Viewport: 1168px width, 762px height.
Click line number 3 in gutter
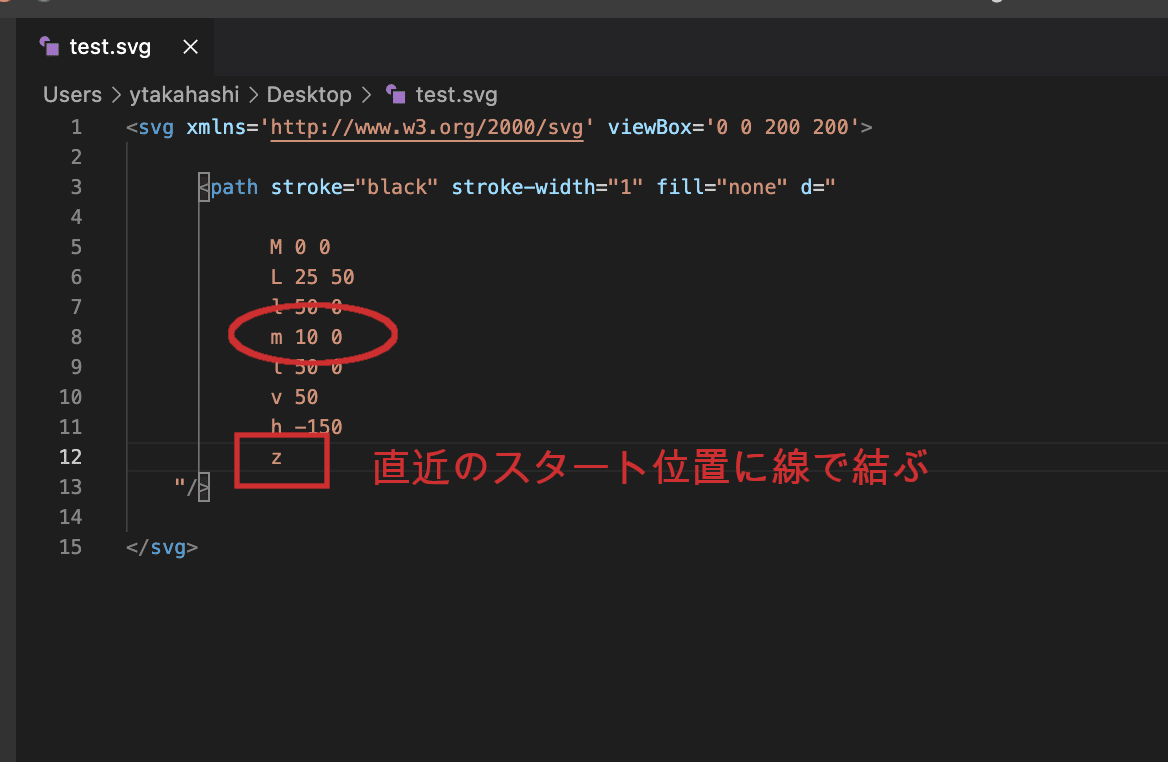(76, 187)
